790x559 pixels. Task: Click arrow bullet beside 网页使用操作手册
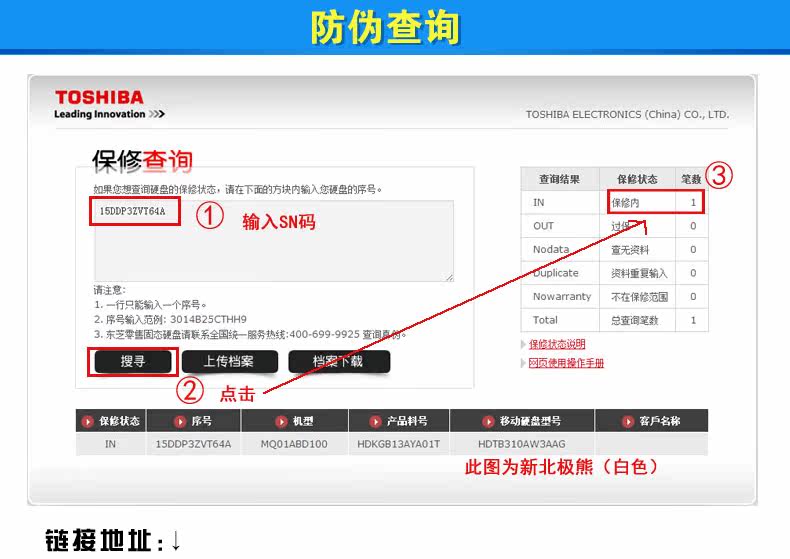tap(523, 363)
